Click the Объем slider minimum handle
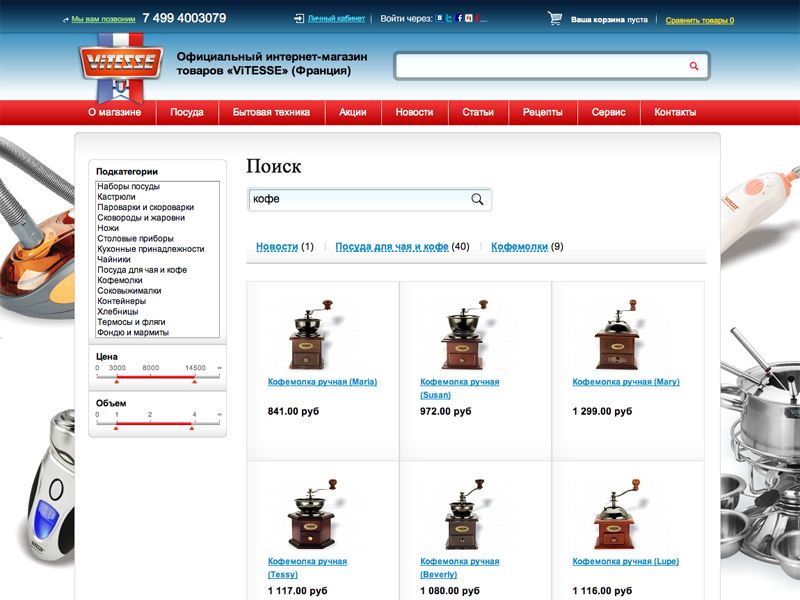Screen dimensions: 800x600 coord(116,428)
